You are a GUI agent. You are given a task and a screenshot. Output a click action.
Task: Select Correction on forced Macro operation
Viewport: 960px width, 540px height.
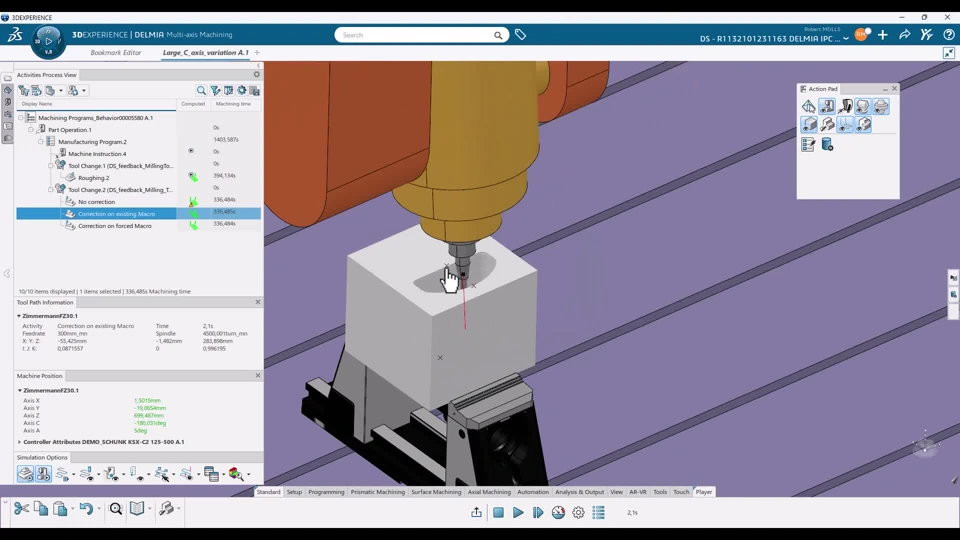coord(114,226)
